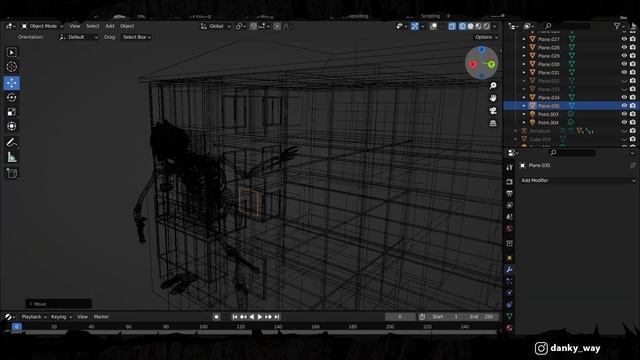Activate the Transform tool
This screenshot has width=640, height=360.
click(11, 126)
